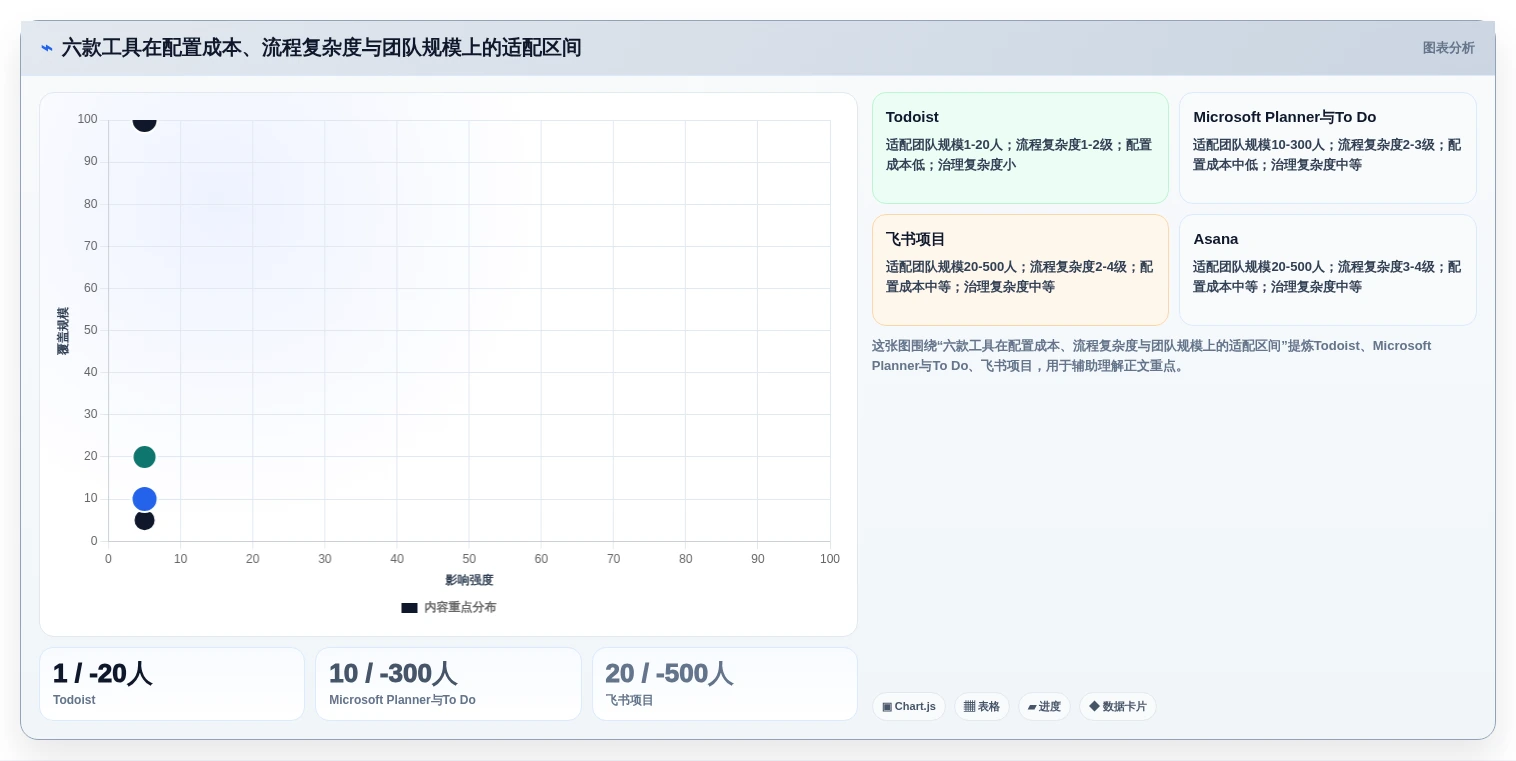The image size is (1516, 761).
Task: Open the Asana info card
Action: [1327, 270]
